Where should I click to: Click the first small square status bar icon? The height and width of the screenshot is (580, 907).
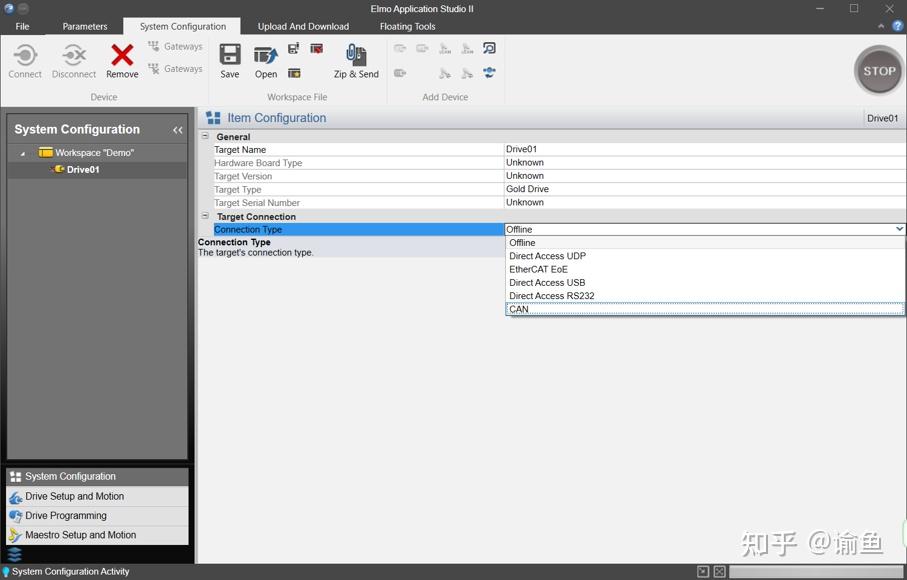[703, 572]
